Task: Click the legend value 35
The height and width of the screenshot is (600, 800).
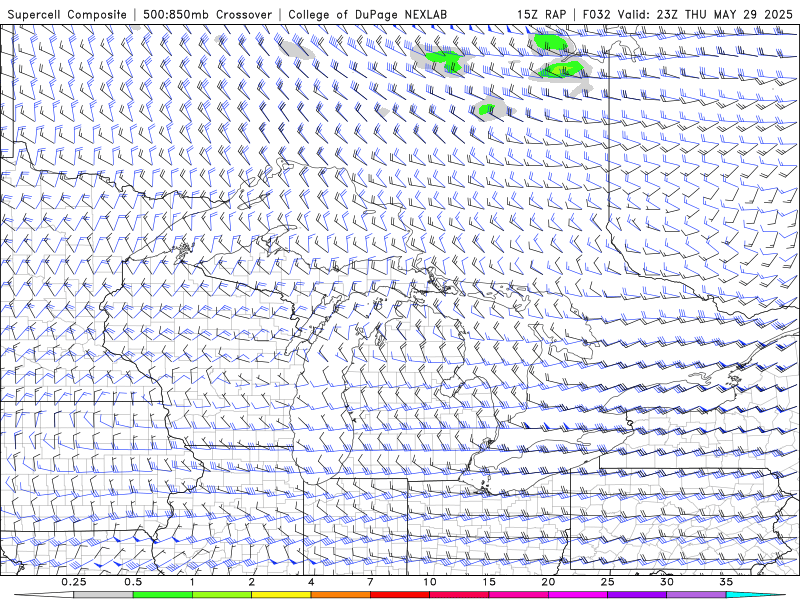Action: 726,582
